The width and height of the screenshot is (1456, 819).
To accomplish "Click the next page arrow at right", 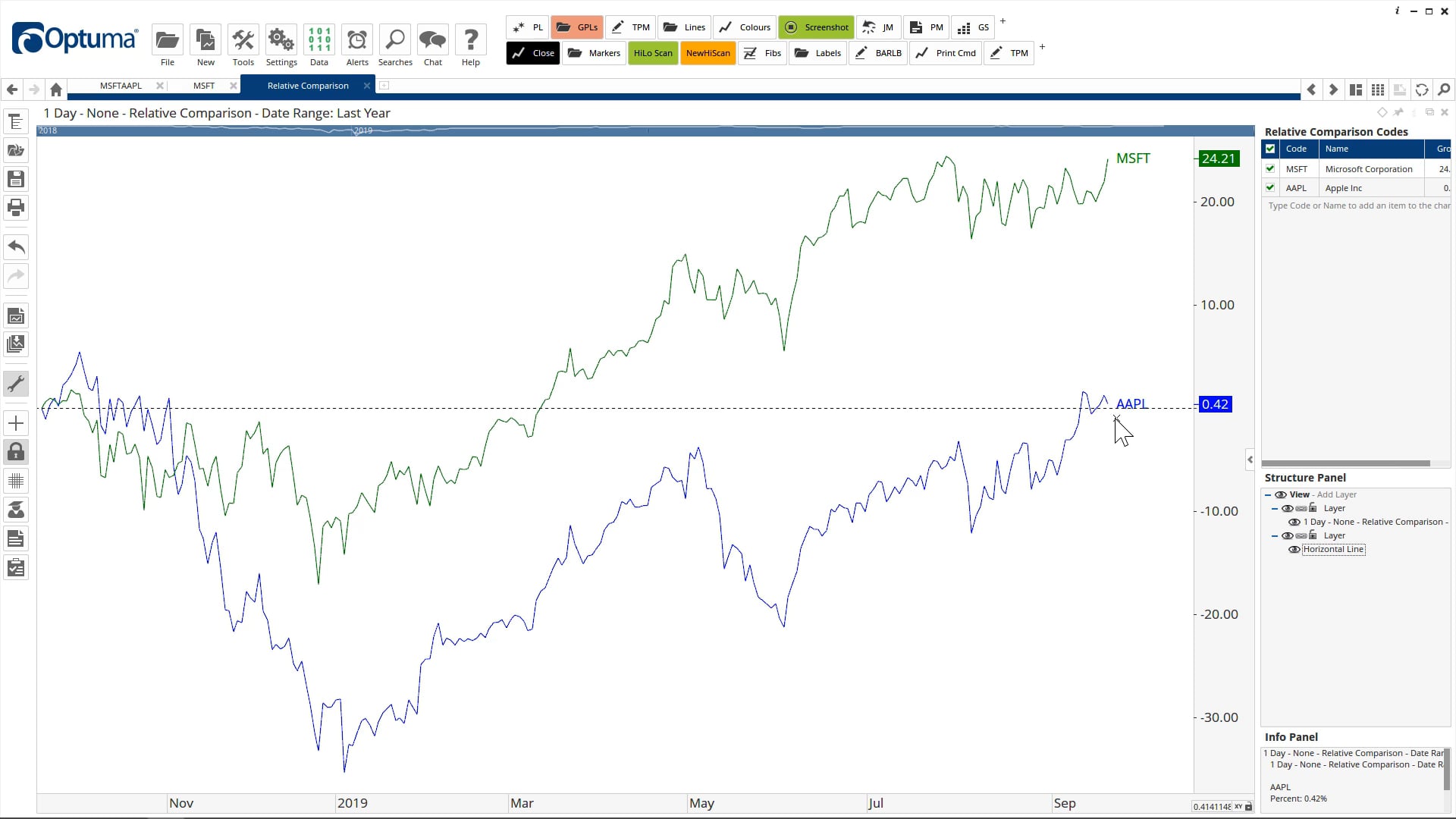I will 1333,89.
